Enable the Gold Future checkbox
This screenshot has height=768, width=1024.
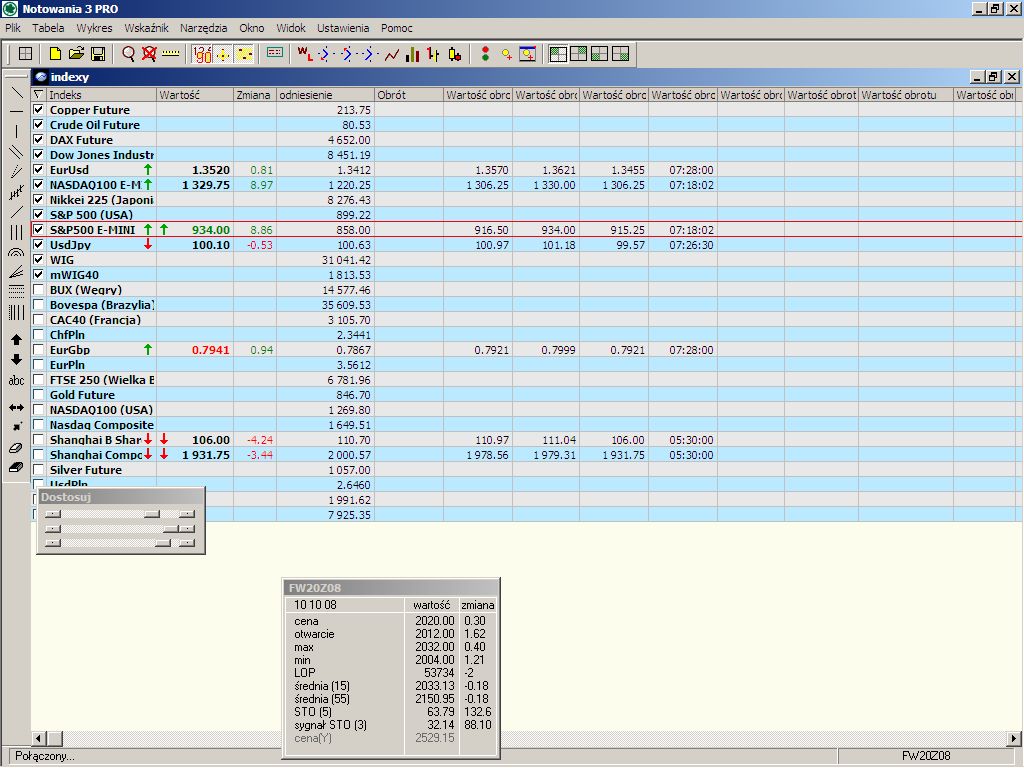(x=39, y=395)
